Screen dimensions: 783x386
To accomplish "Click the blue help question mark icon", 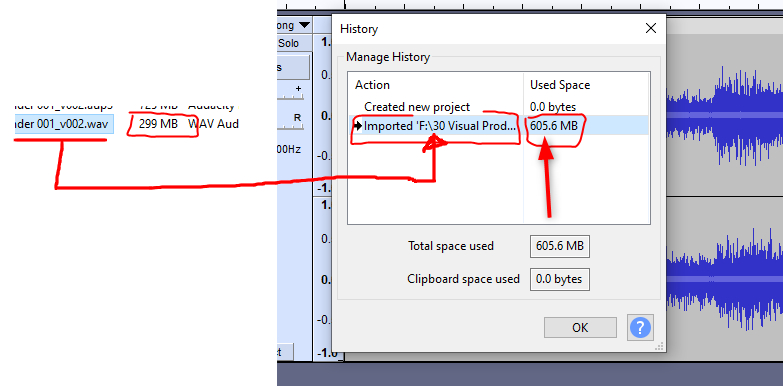I will (640, 328).
